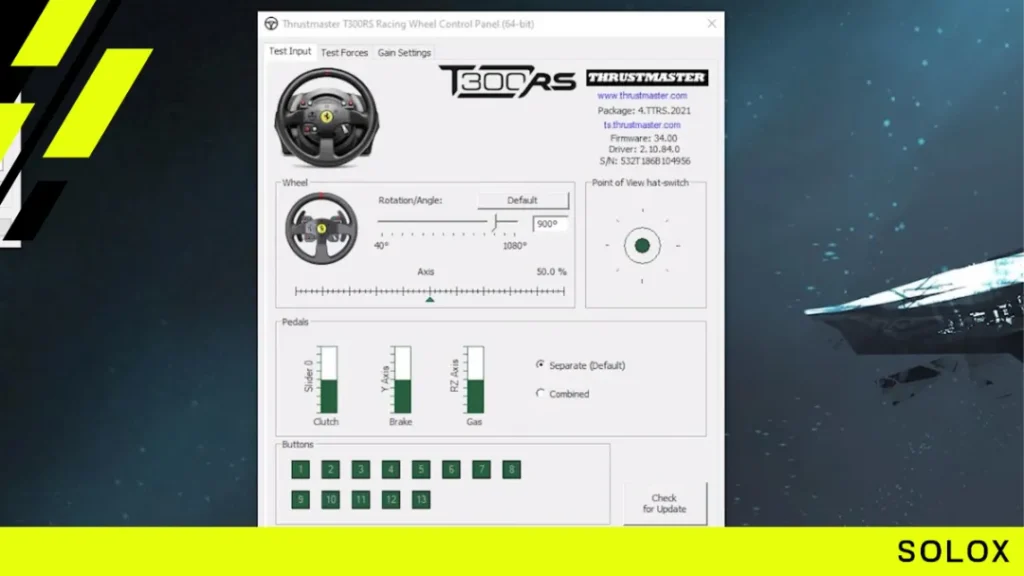This screenshot has width=1024, height=576.
Task: Click button indicator 1
Action: pyautogui.click(x=300, y=470)
